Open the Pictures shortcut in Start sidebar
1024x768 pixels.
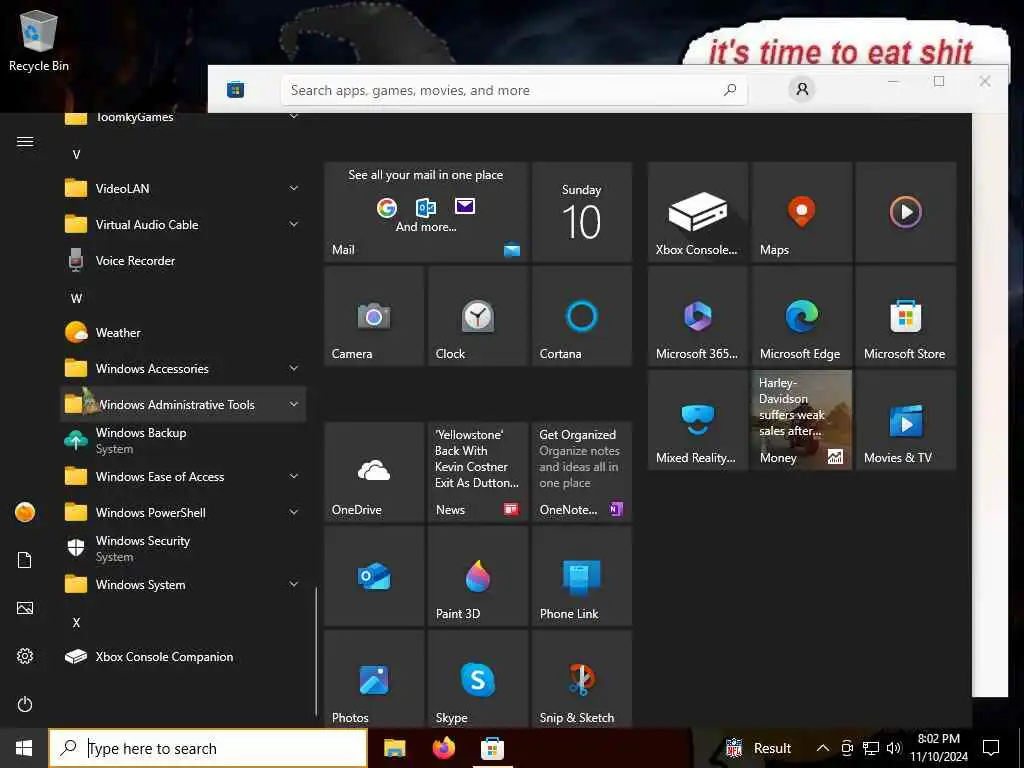click(25, 608)
